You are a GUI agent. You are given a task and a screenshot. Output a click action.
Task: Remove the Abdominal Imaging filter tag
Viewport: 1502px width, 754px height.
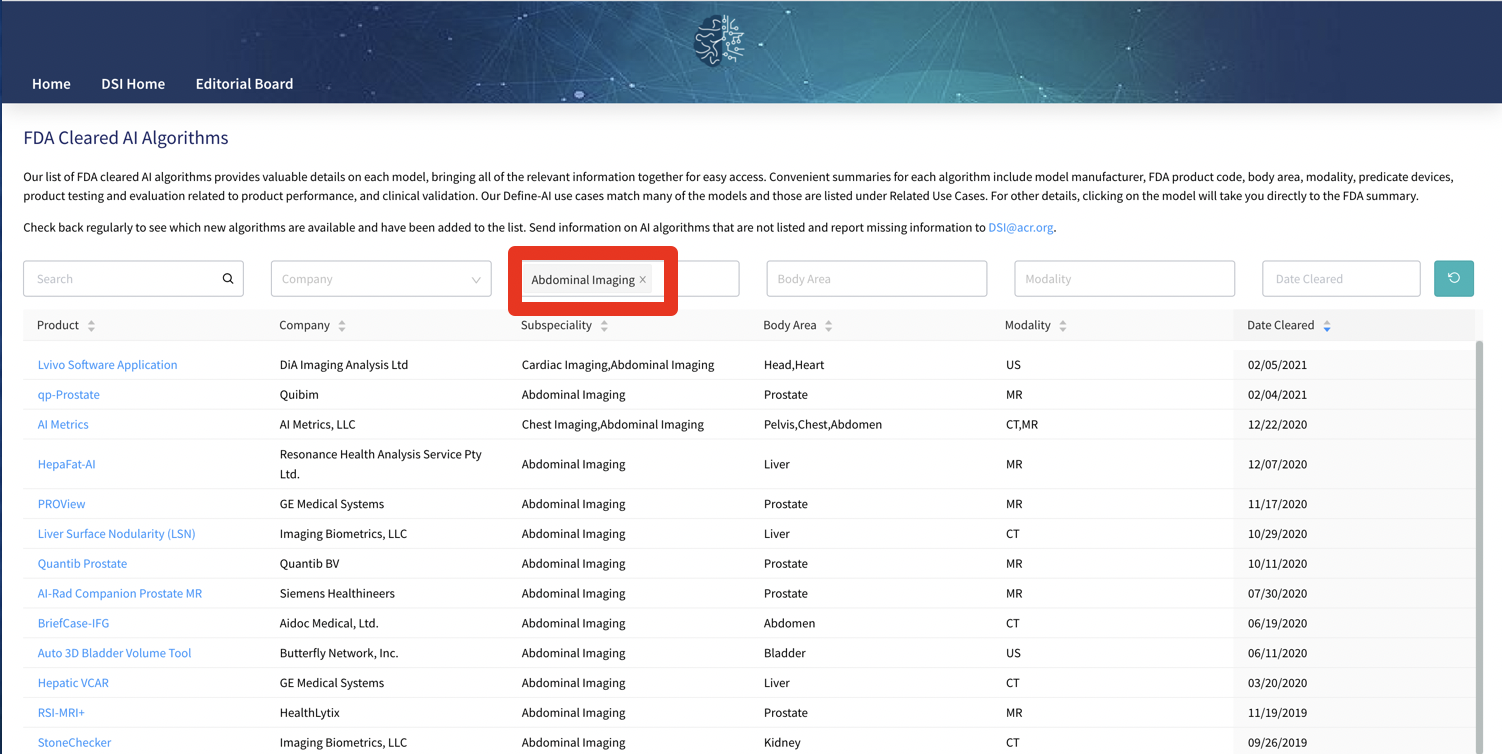[x=643, y=280]
